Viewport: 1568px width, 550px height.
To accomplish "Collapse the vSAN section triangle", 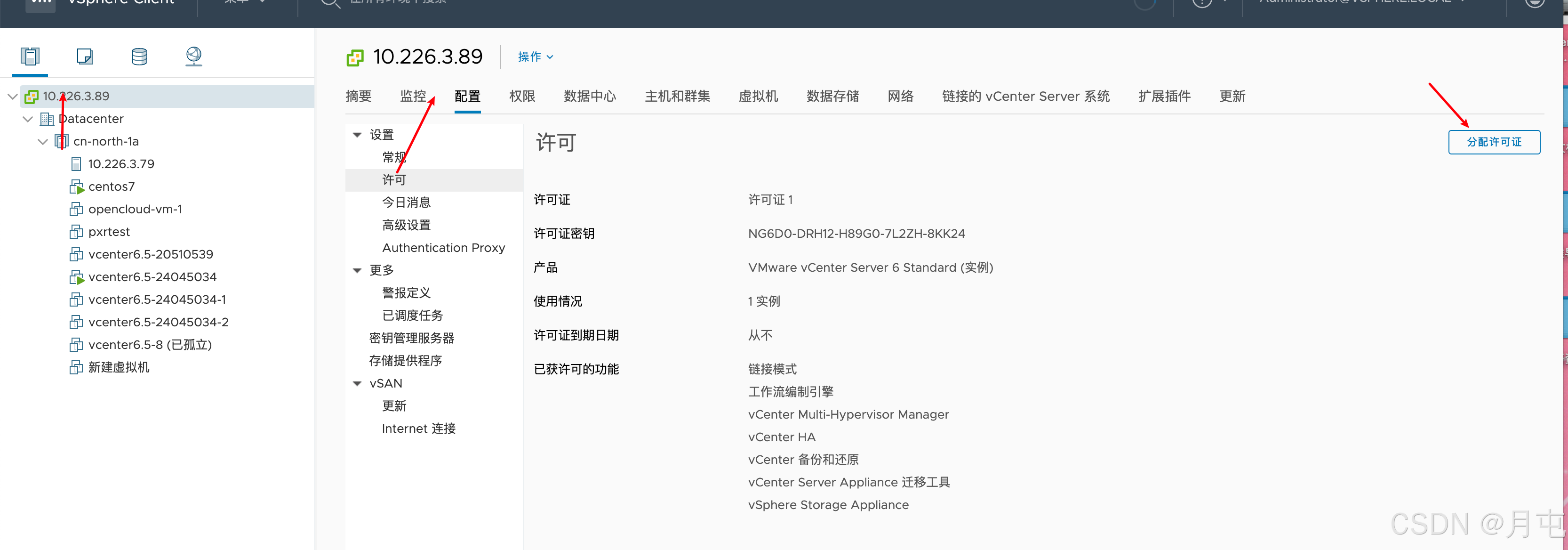I will [357, 383].
